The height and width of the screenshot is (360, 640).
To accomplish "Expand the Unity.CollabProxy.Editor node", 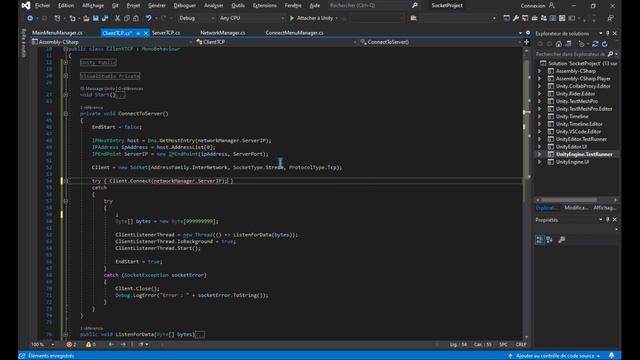I will pyautogui.click(x=540, y=86).
